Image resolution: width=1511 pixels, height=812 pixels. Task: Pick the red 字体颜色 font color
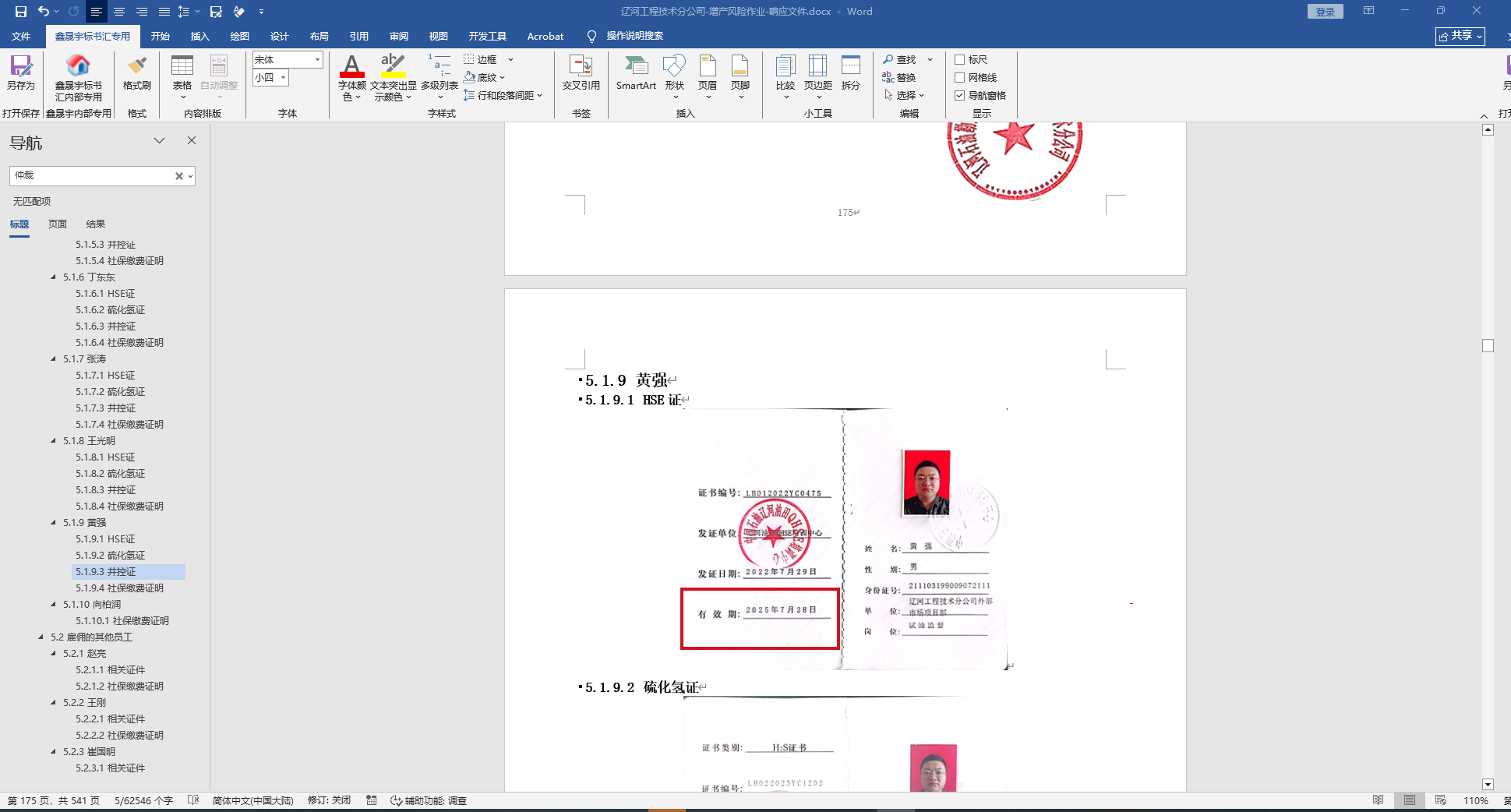pos(352,68)
